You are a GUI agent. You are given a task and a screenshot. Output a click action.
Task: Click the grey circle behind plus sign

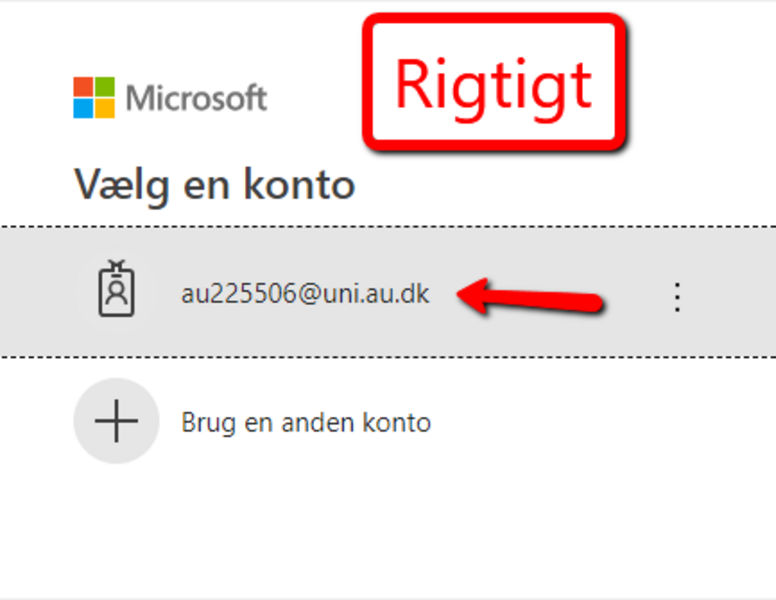point(116,421)
